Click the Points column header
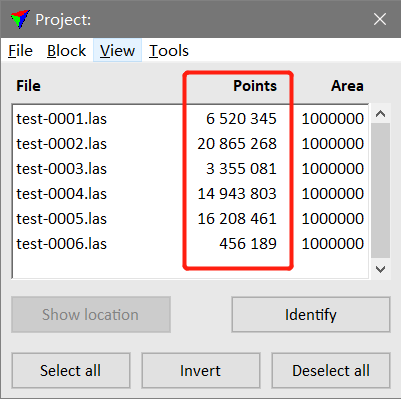Viewport: 401px width, 399px height. click(255, 86)
